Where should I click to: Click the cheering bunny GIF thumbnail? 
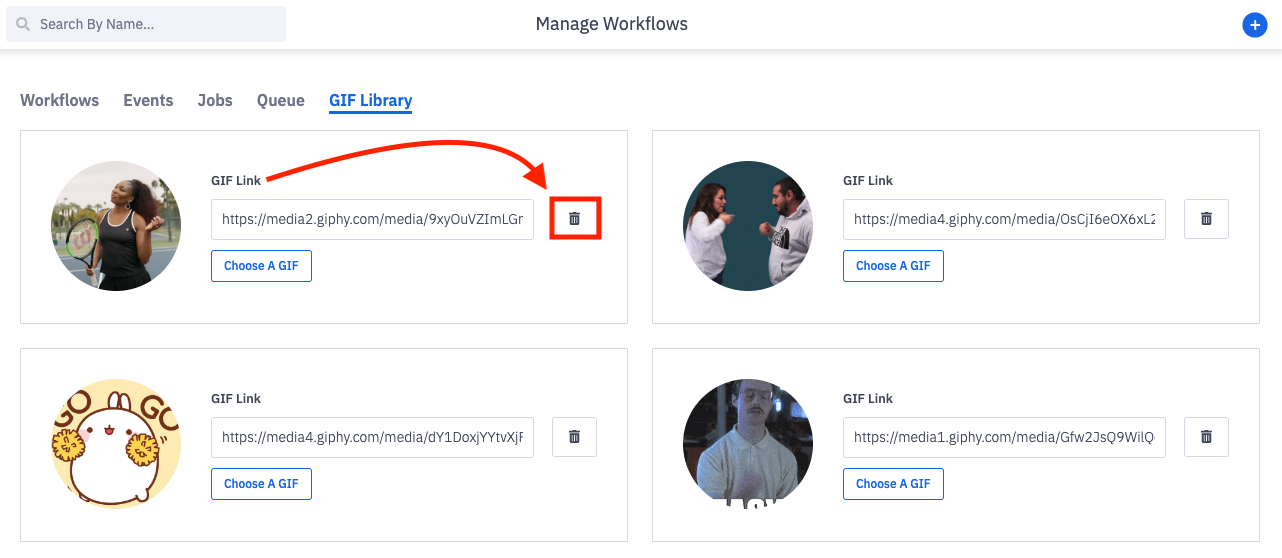116,444
